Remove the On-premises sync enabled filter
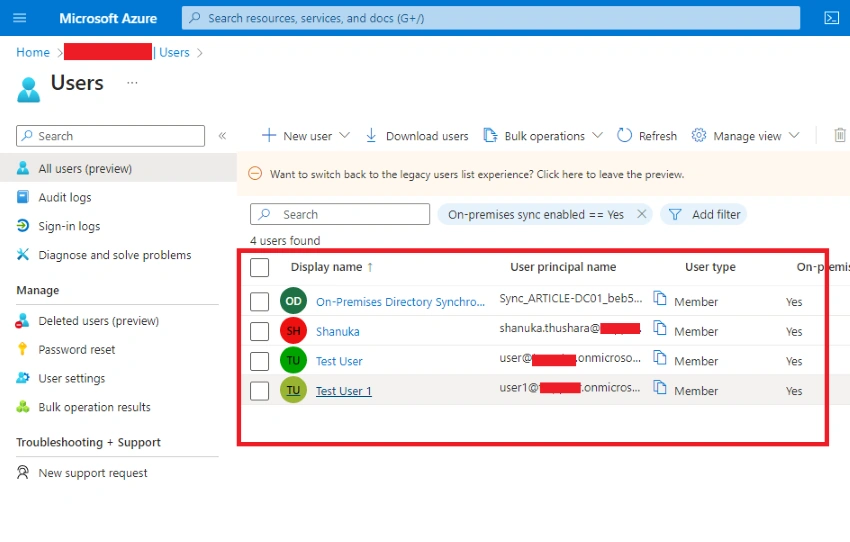Viewport: 850px width, 542px height. (642, 214)
